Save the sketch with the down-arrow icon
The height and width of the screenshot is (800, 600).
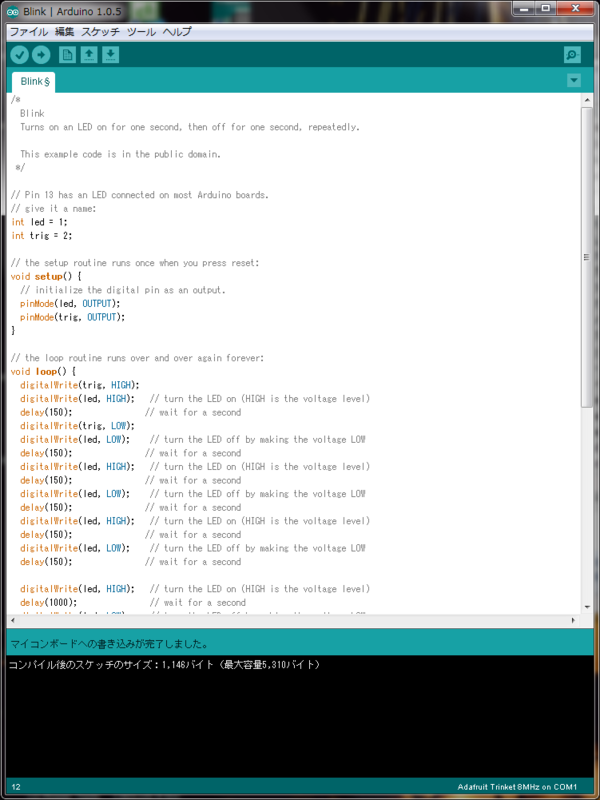point(110,55)
